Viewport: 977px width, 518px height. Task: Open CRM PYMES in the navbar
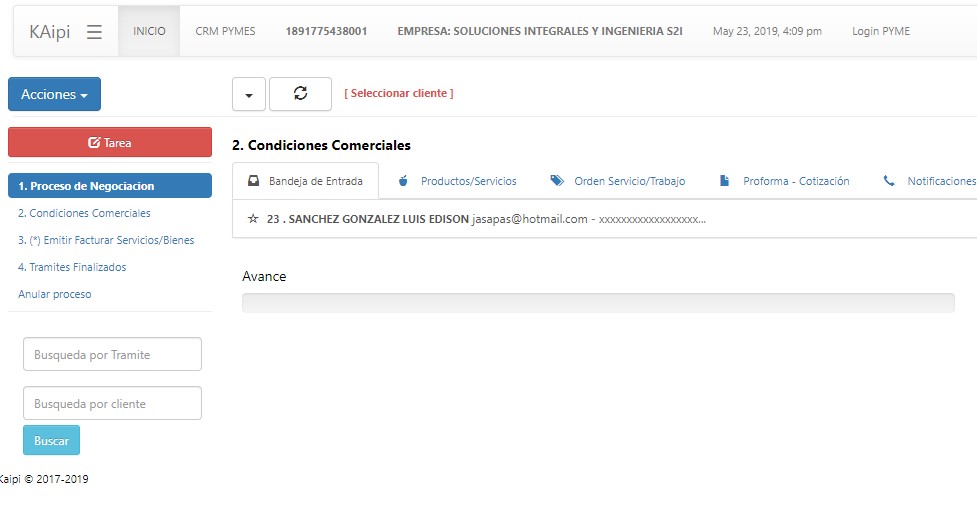click(225, 31)
